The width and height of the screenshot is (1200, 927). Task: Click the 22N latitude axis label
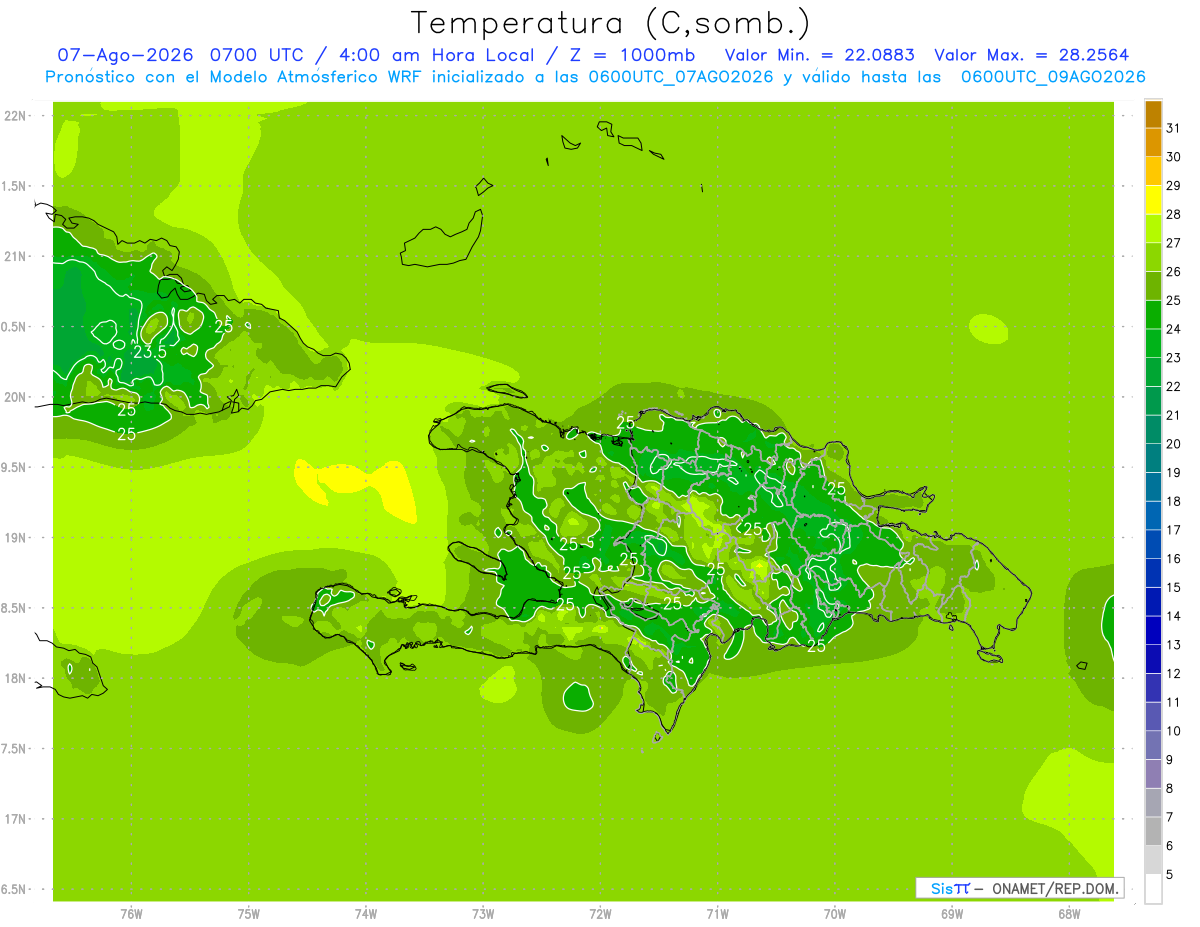(15, 116)
